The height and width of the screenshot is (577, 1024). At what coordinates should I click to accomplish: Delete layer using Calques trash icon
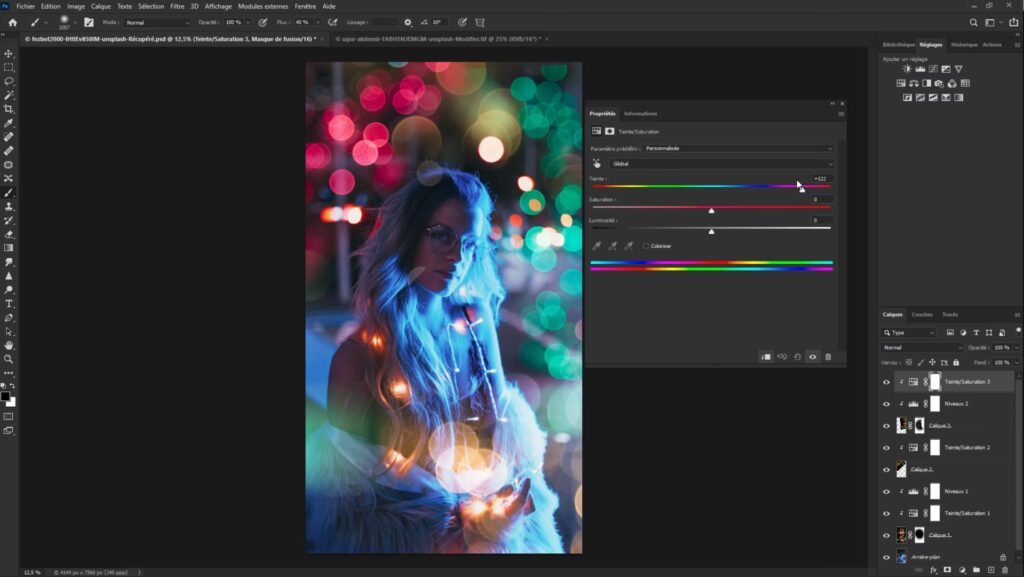click(1004, 570)
